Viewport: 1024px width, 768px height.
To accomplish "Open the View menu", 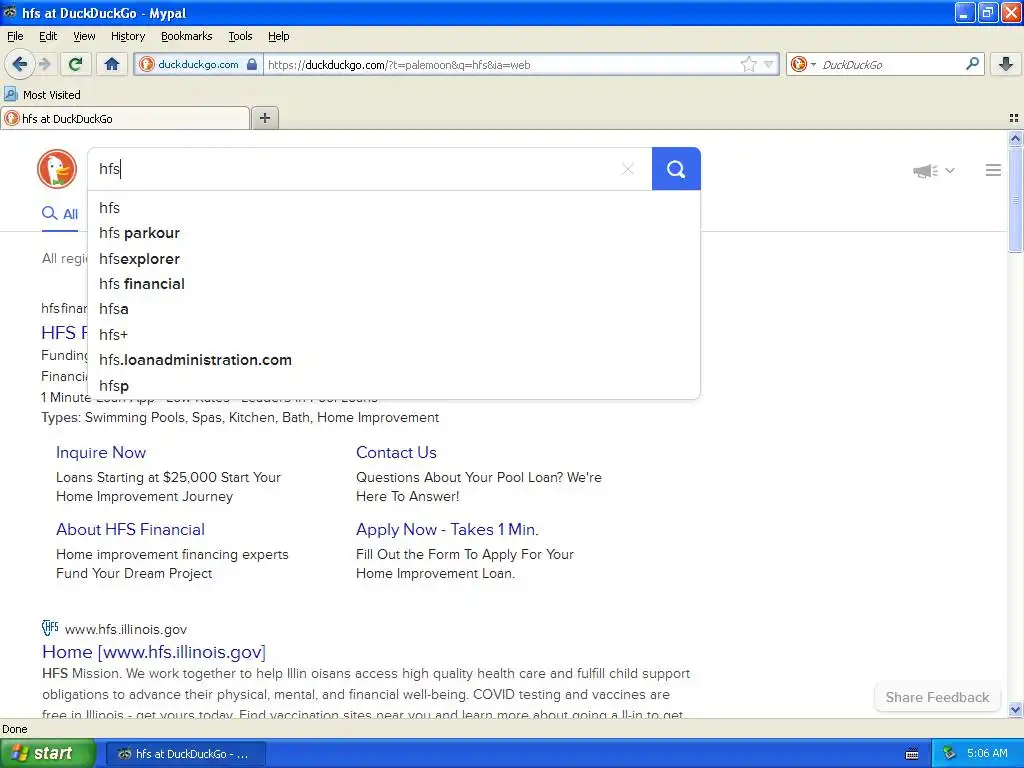I will [x=84, y=36].
